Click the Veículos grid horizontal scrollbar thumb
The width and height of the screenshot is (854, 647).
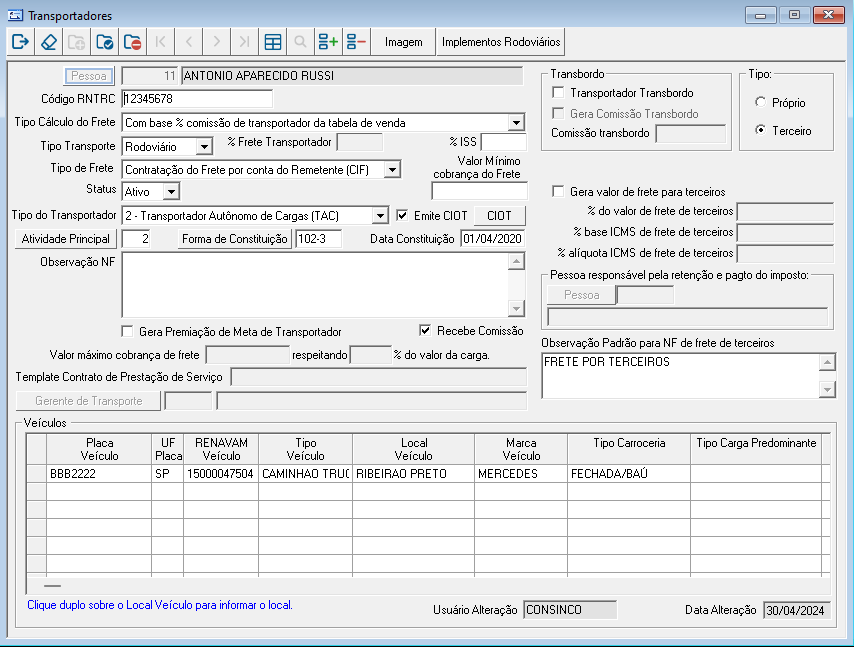(52, 586)
